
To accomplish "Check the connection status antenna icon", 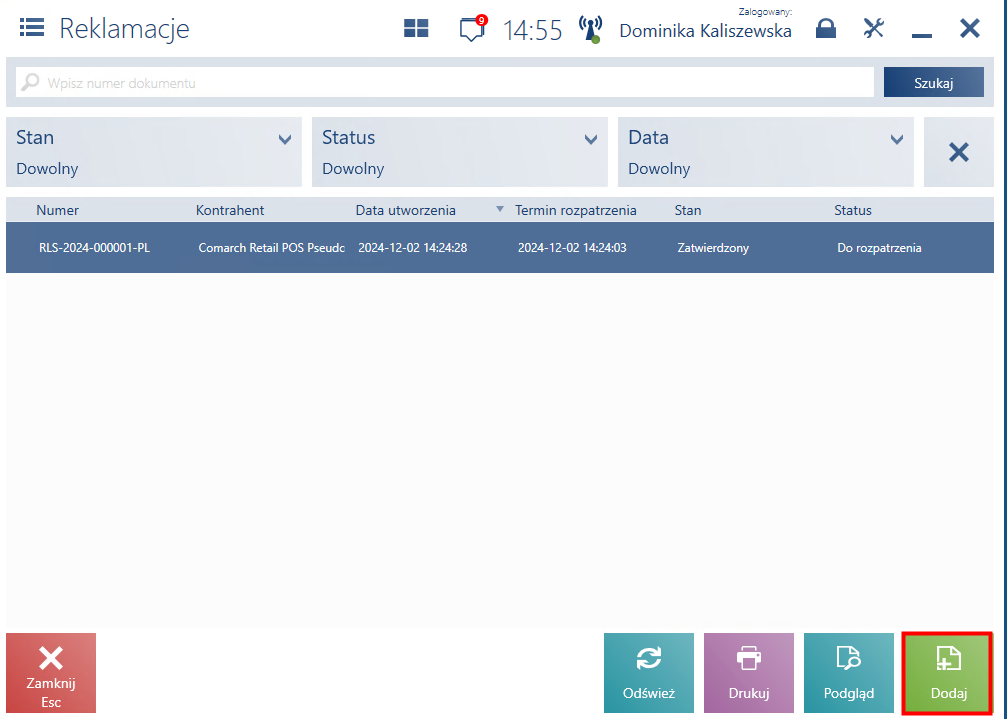I will click(x=590, y=30).
